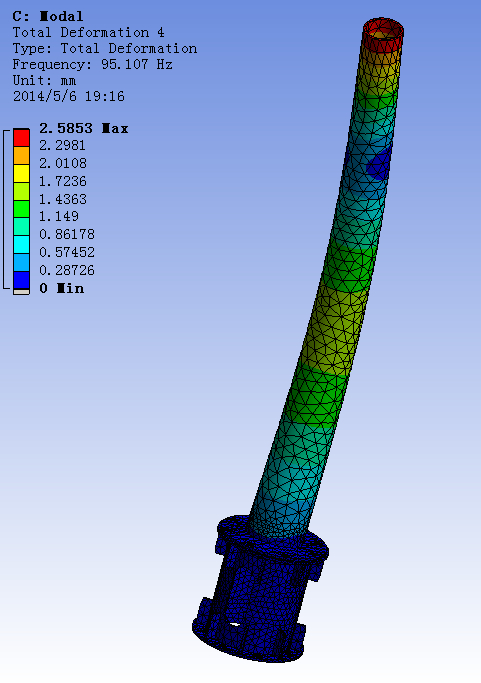This screenshot has height=683, width=481.
Task: Select the orange legend color band
Action: [21, 156]
